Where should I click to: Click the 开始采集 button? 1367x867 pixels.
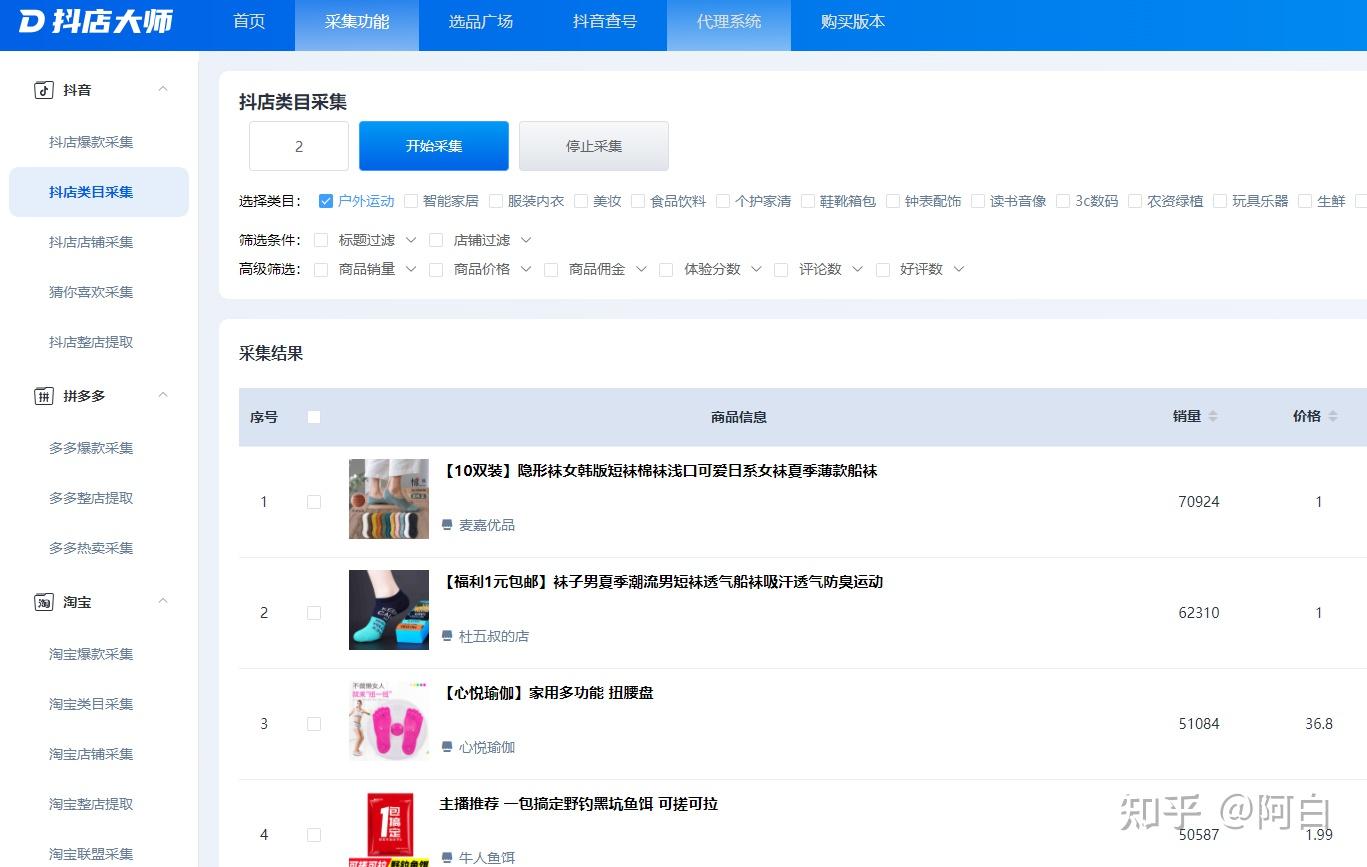(x=434, y=146)
